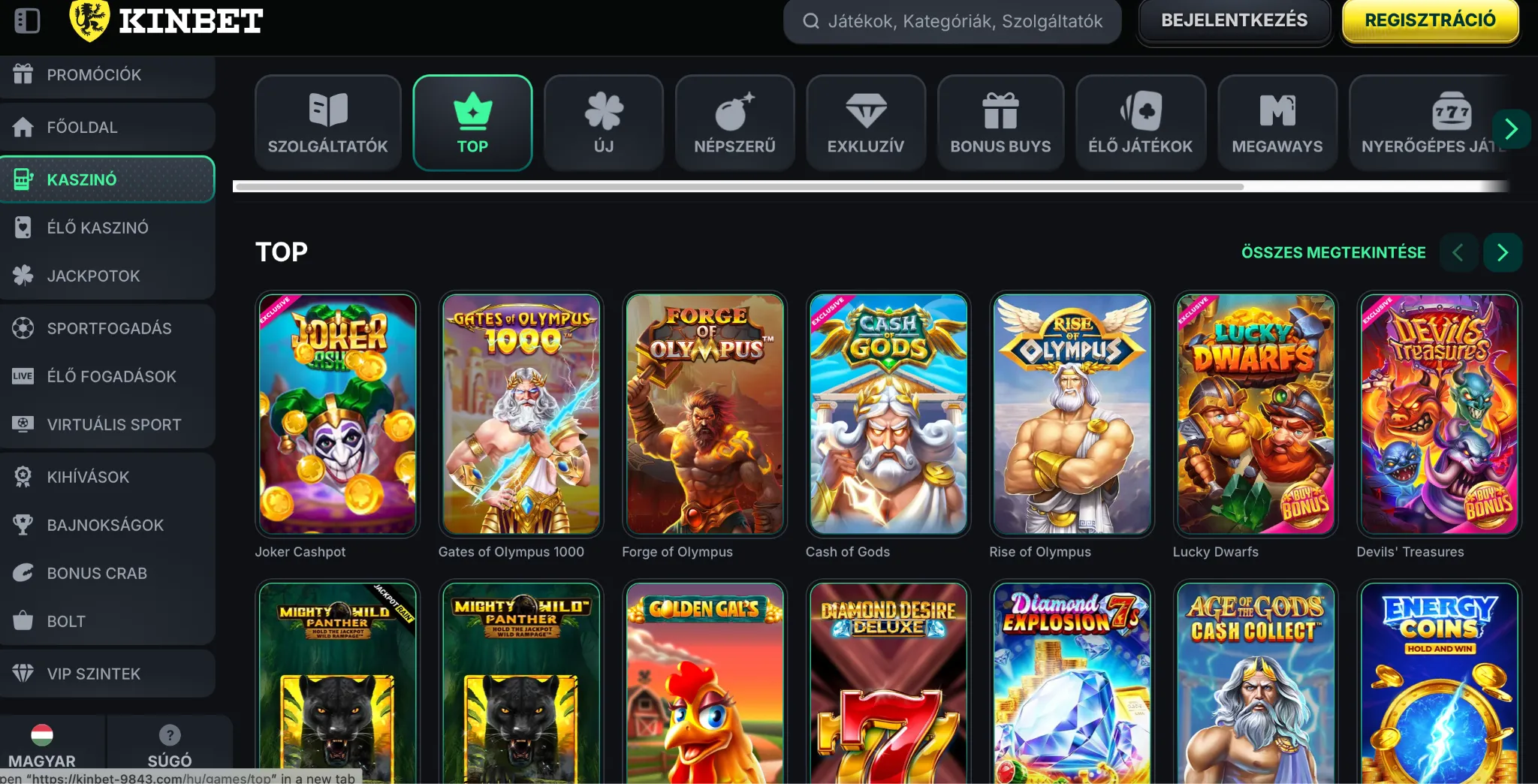Show previous TOP games with the left chevron
This screenshot has height=784, width=1538.
tap(1458, 252)
